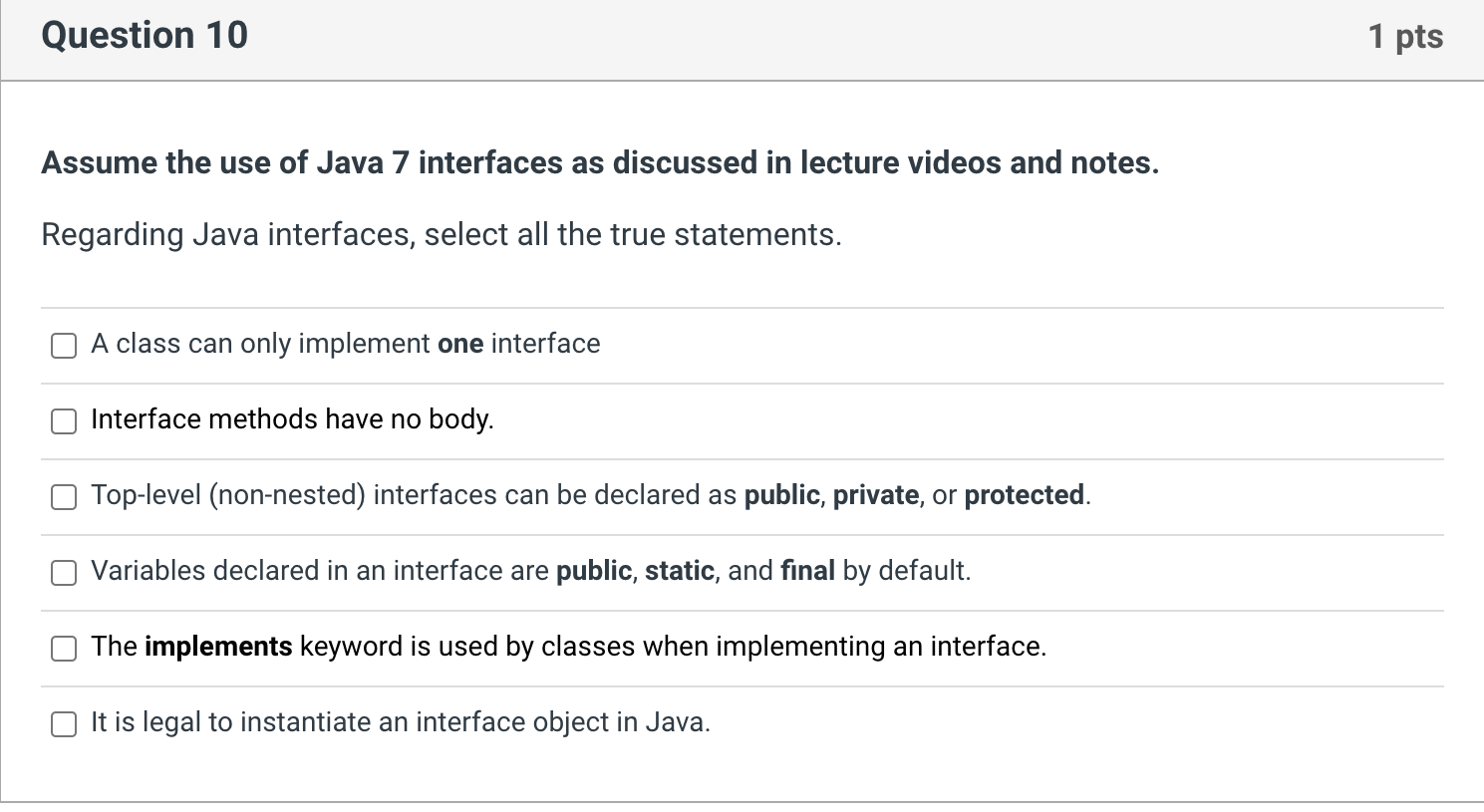Click the "Regarding Java interfaces" prompt sentence
The width and height of the screenshot is (1484, 812).
click(x=442, y=235)
